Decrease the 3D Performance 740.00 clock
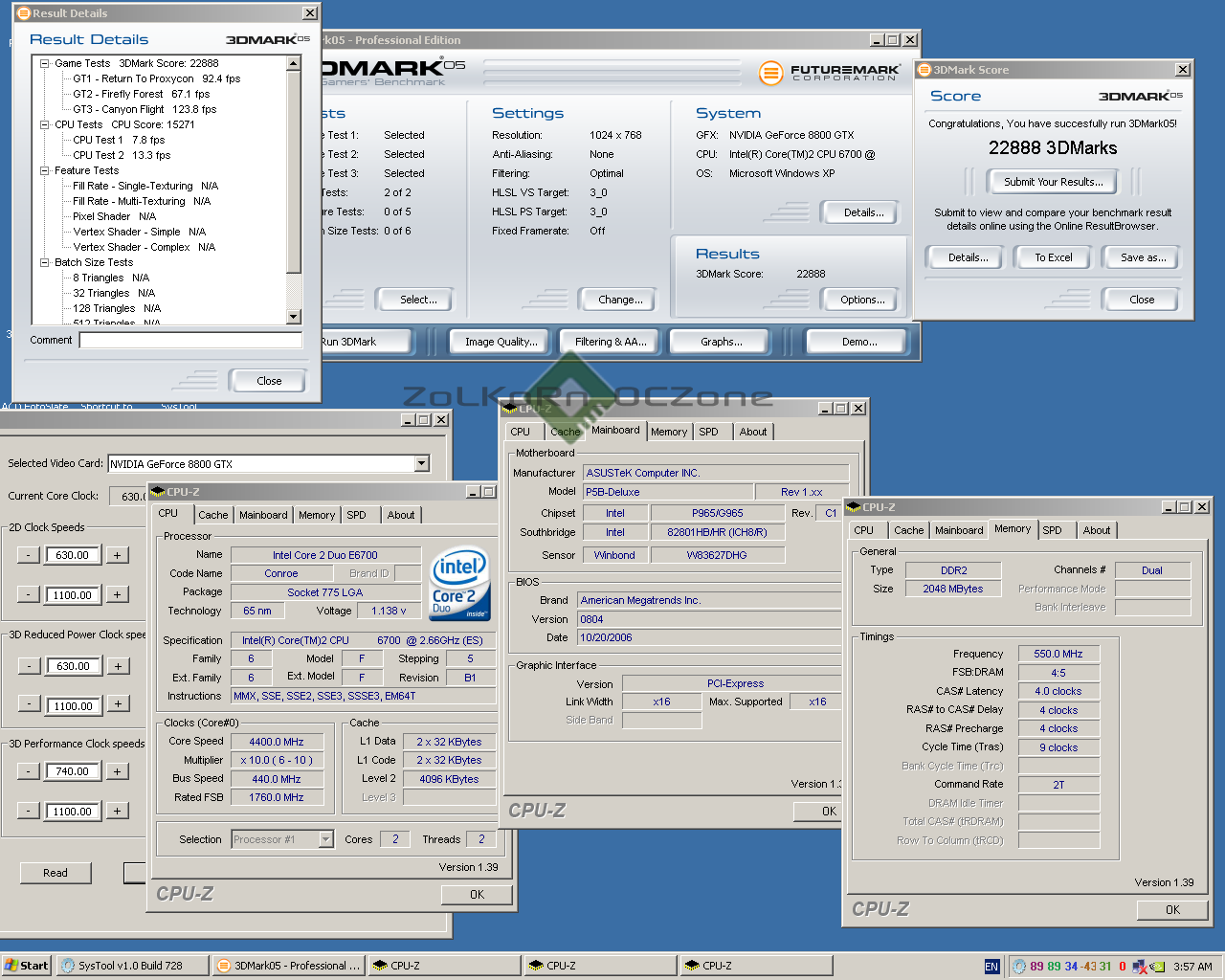 coord(29,771)
